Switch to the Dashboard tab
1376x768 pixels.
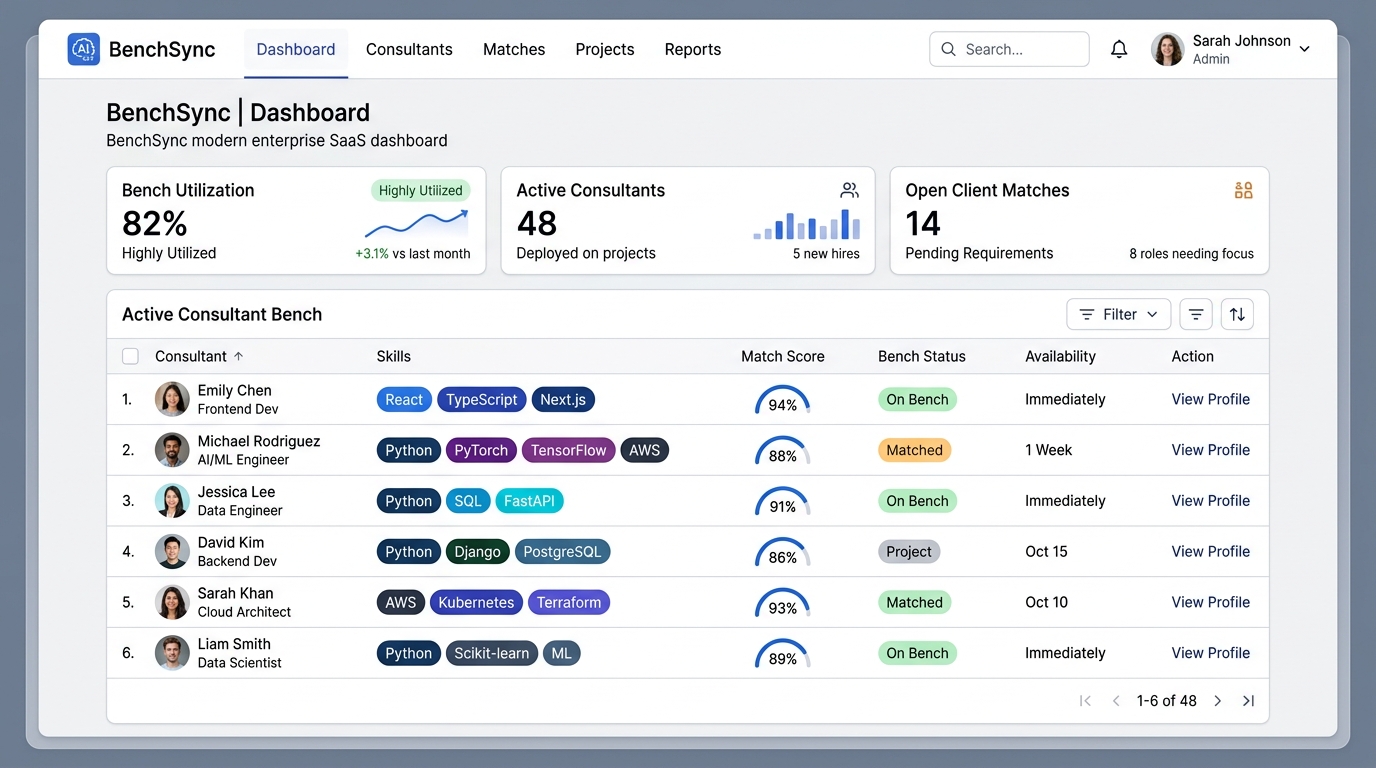coord(296,49)
